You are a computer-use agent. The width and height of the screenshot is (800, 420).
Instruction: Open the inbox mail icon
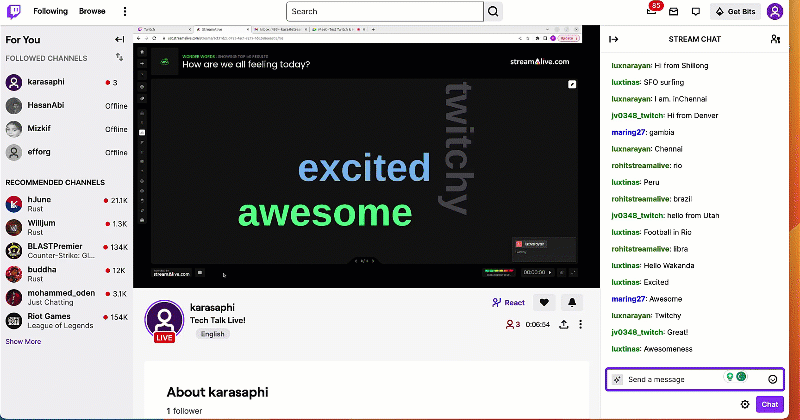tap(673, 11)
